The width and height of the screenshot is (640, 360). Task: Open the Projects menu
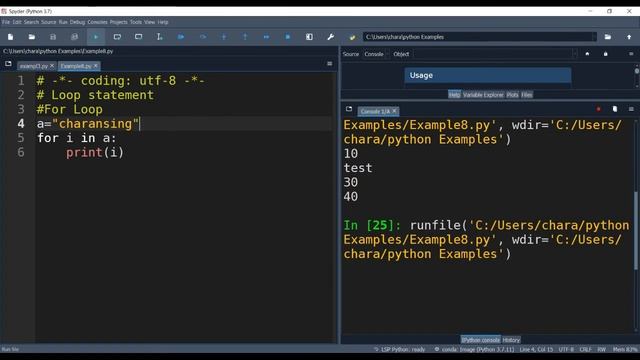pyautogui.click(x=118, y=22)
